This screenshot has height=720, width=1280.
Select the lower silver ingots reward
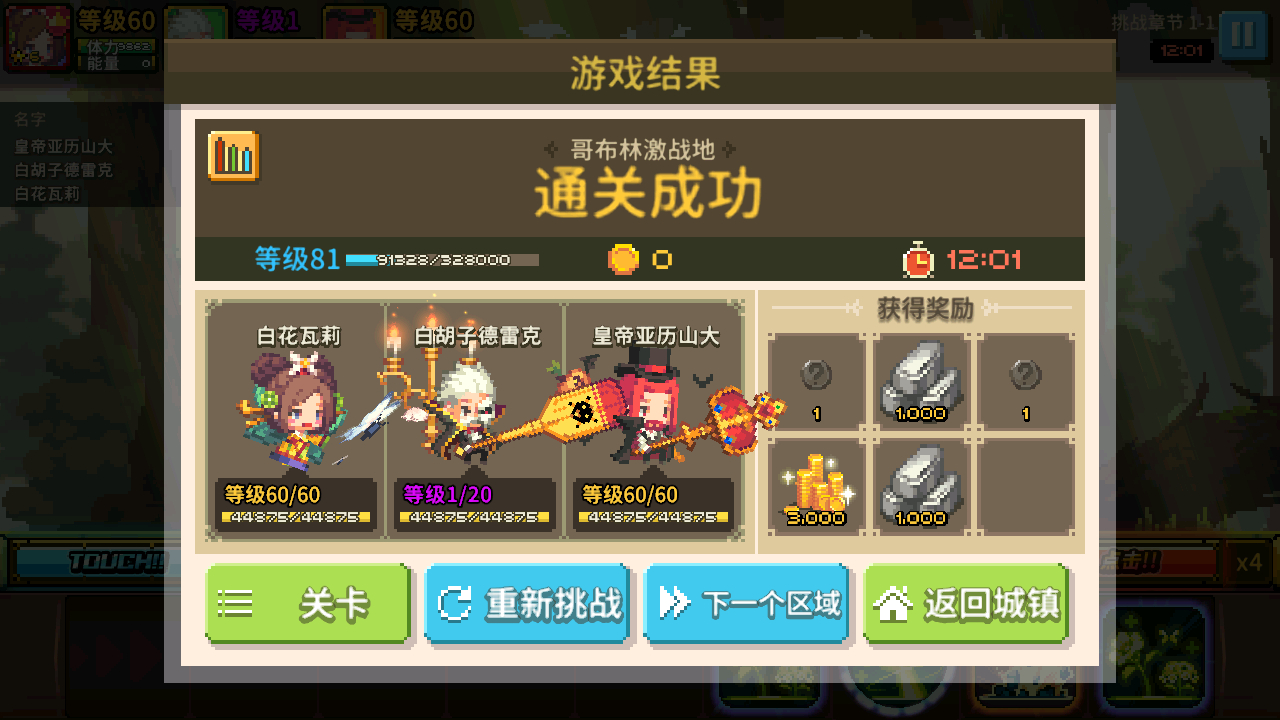click(x=921, y=486)
